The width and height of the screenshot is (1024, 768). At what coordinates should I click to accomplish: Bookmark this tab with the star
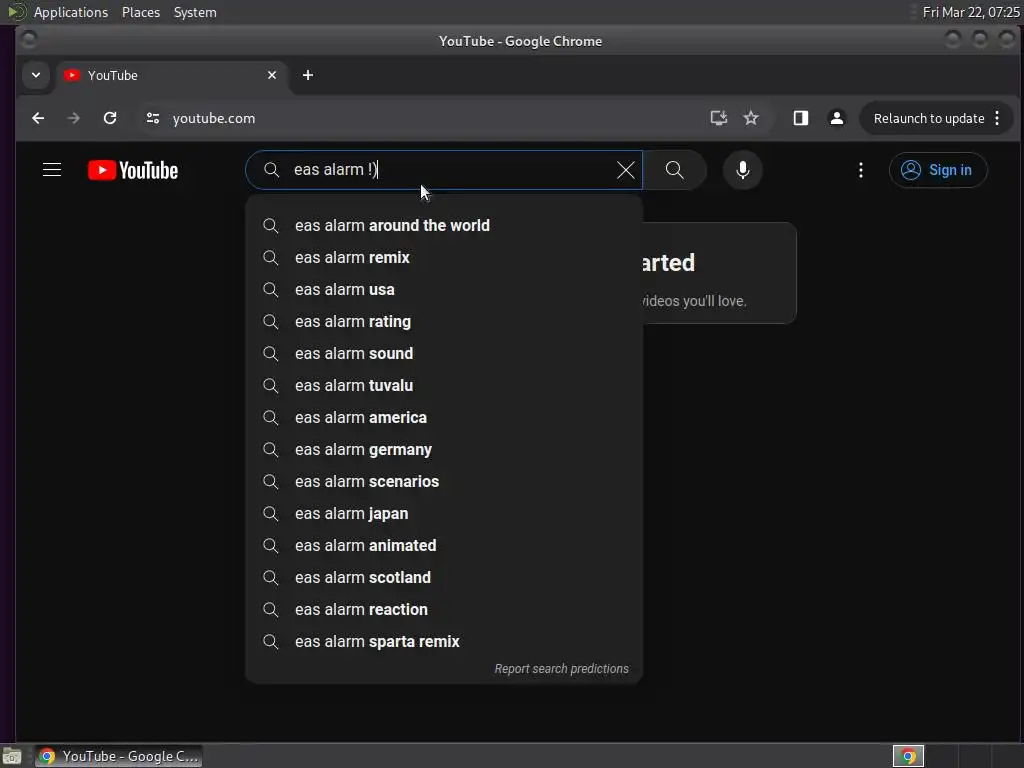(x=751, y=118)
